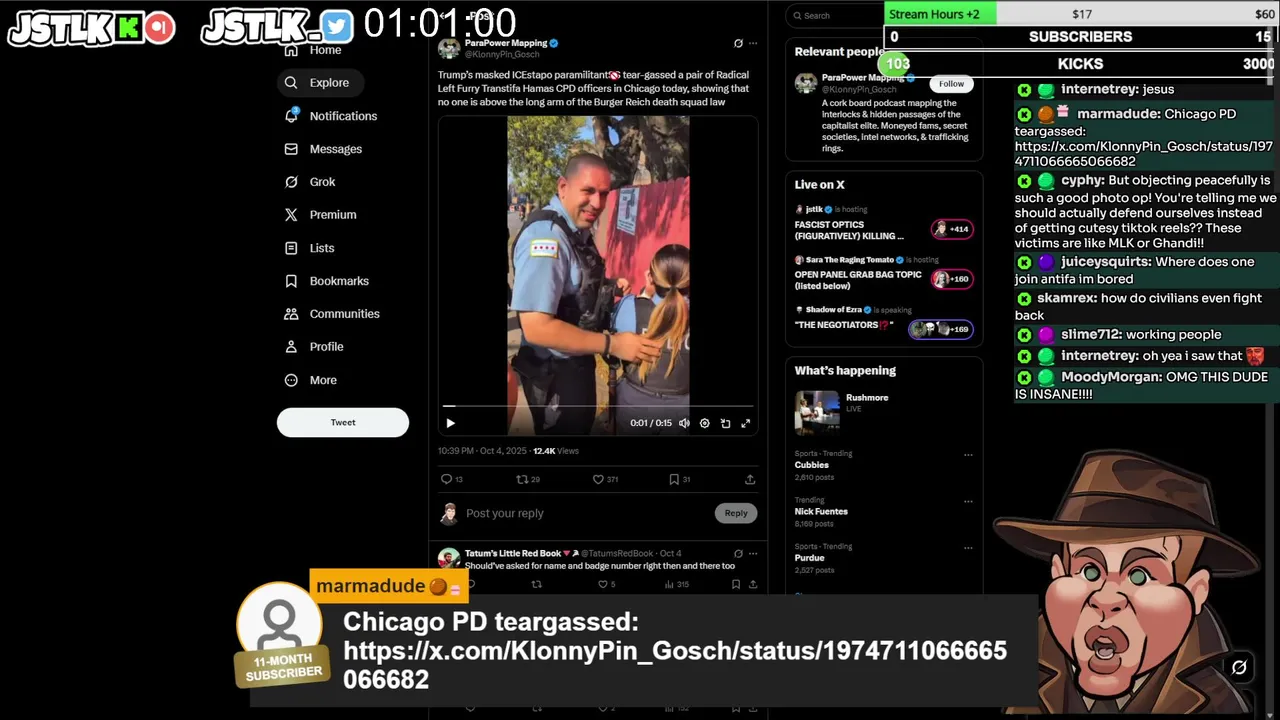Like the post with 371 likes
Image resolution: width=1280 pixels, height=720 pixels.
[605, 479]
